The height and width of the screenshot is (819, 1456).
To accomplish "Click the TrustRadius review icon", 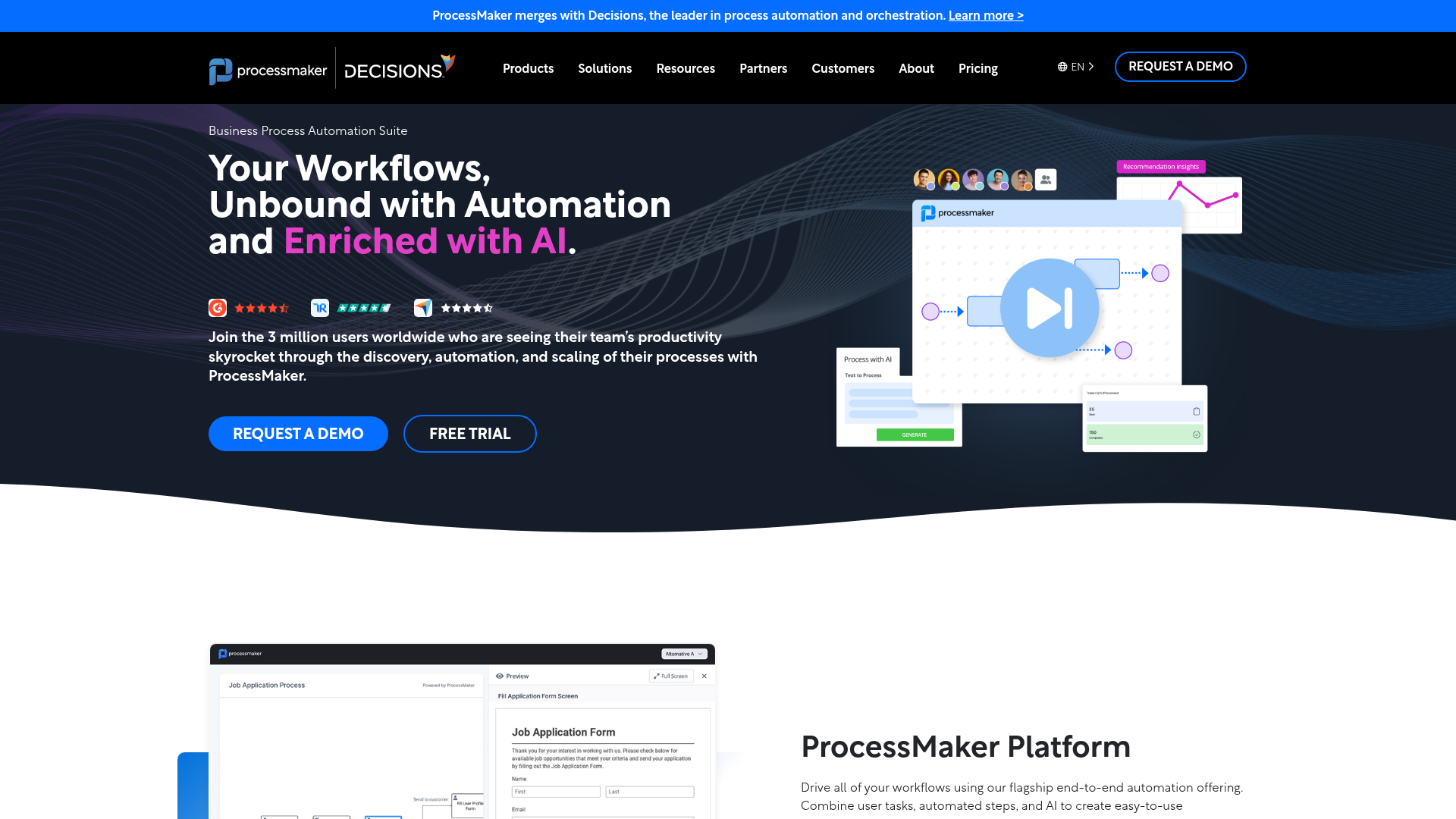I will tap(320, 308).
